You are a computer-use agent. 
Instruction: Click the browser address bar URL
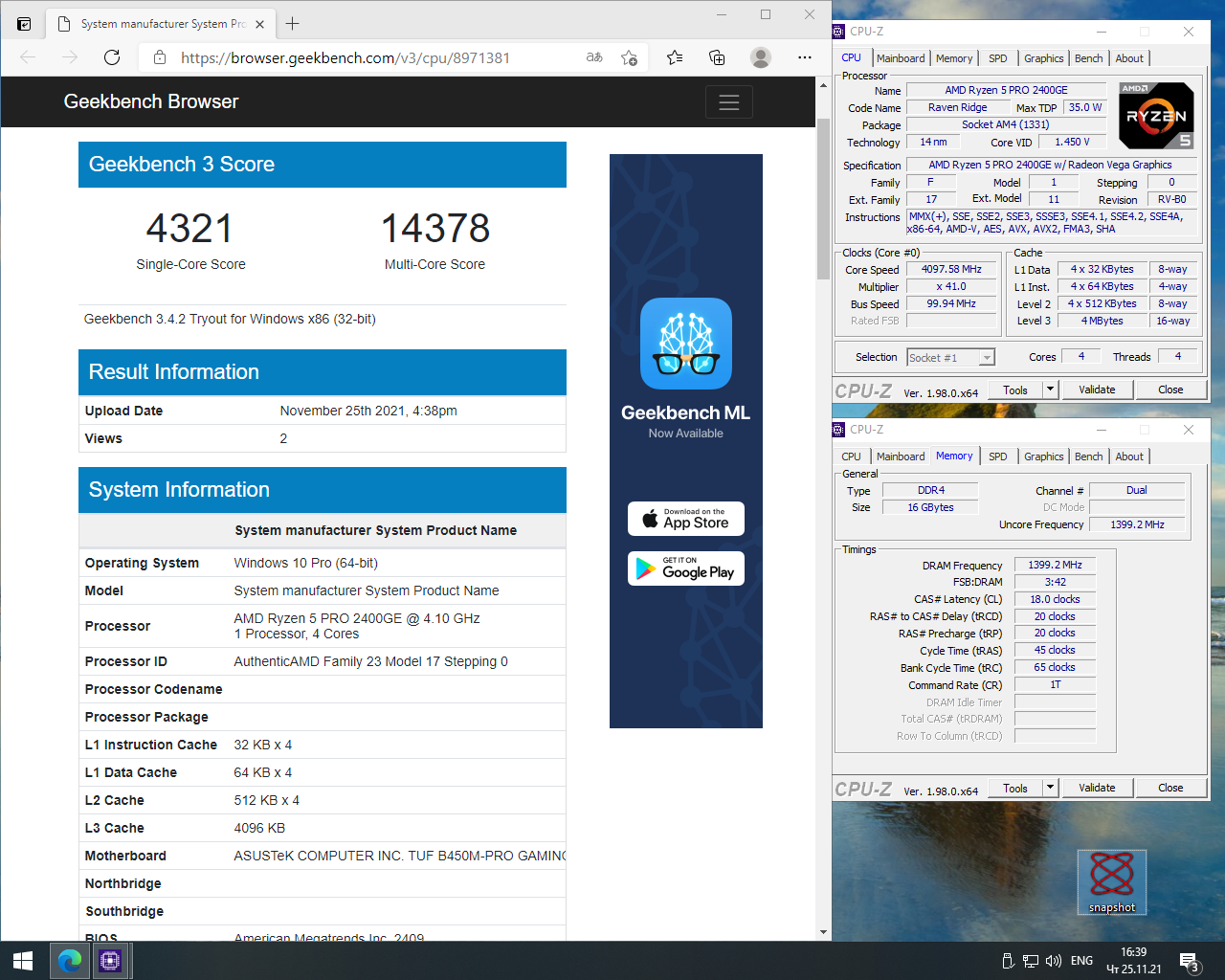pyautogui.click(x=345, y=57)
